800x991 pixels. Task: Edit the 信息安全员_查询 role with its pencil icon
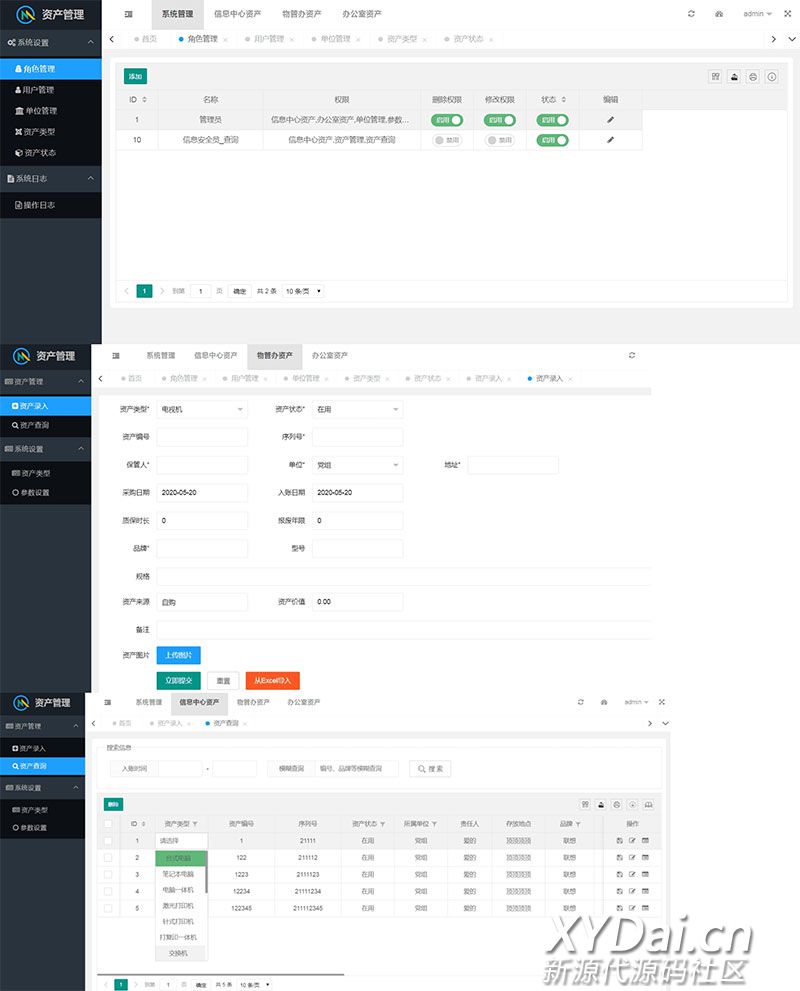[610, 140]
